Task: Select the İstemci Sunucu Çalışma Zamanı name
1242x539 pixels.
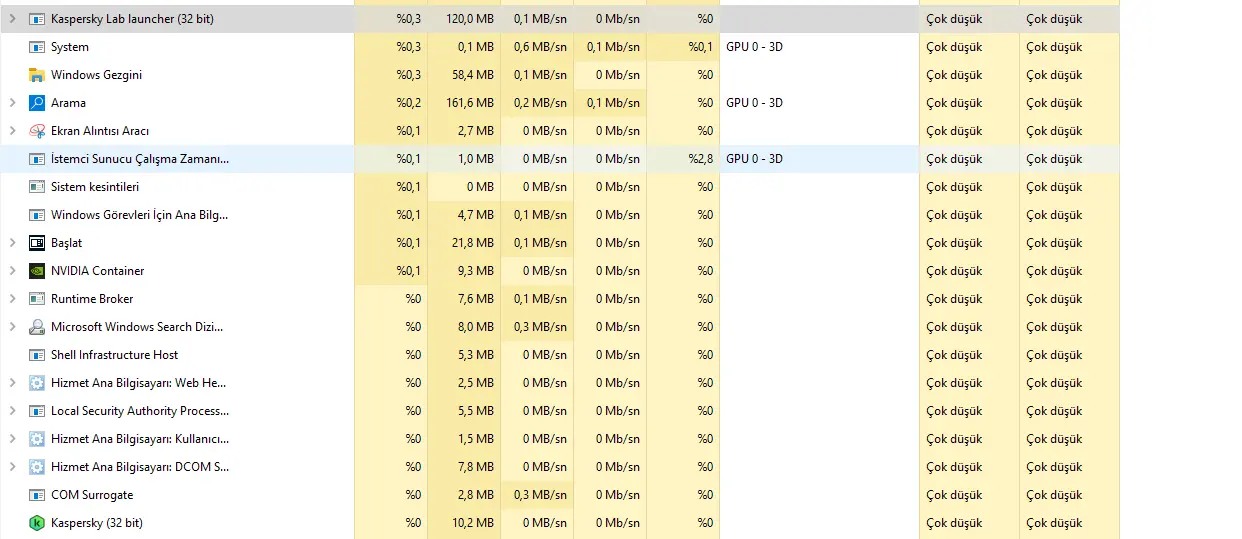Action: click(140, 159)
